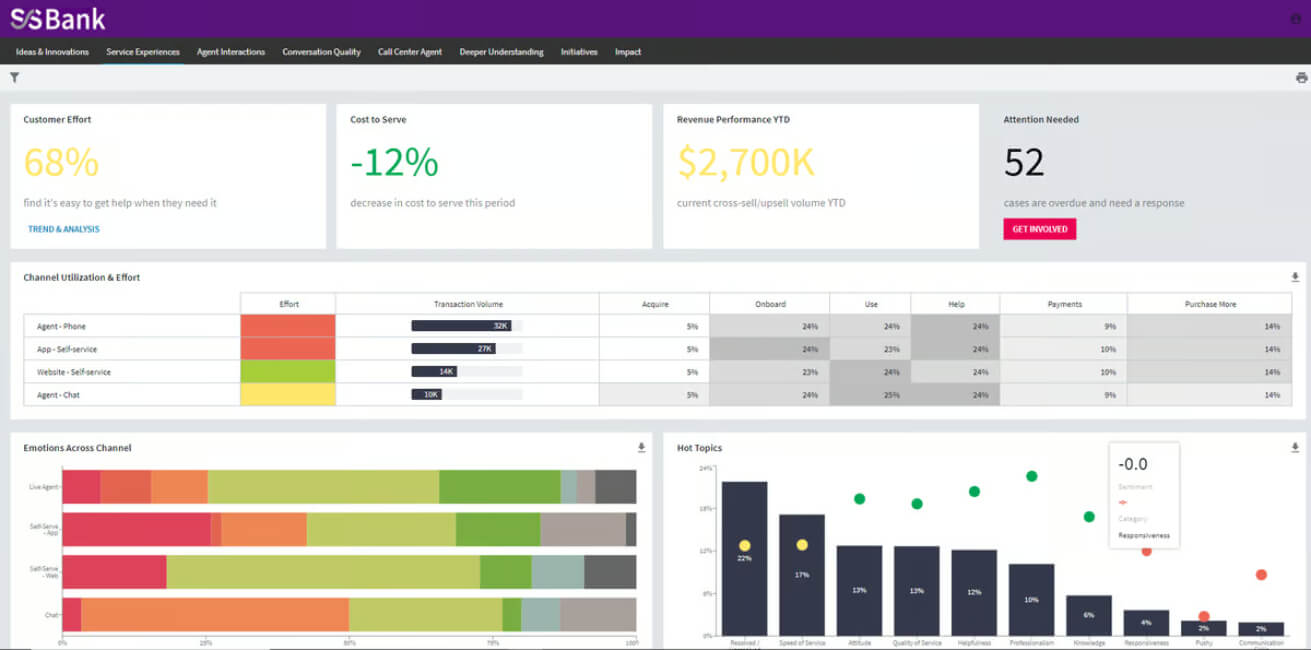Download the Hot Topics chart
Viewport: 1311px width, 650px height.
pos(1295,447)
